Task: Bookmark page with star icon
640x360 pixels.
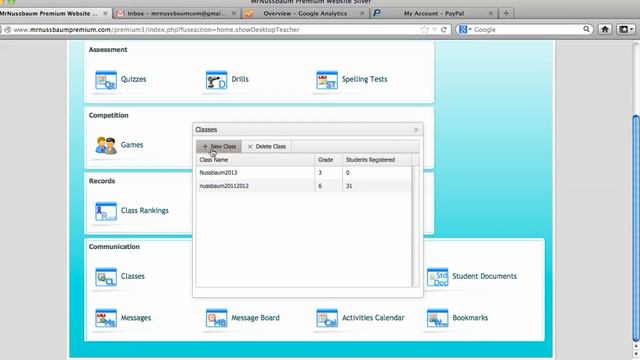Action: pyautogui.click(x=424, y=29)
